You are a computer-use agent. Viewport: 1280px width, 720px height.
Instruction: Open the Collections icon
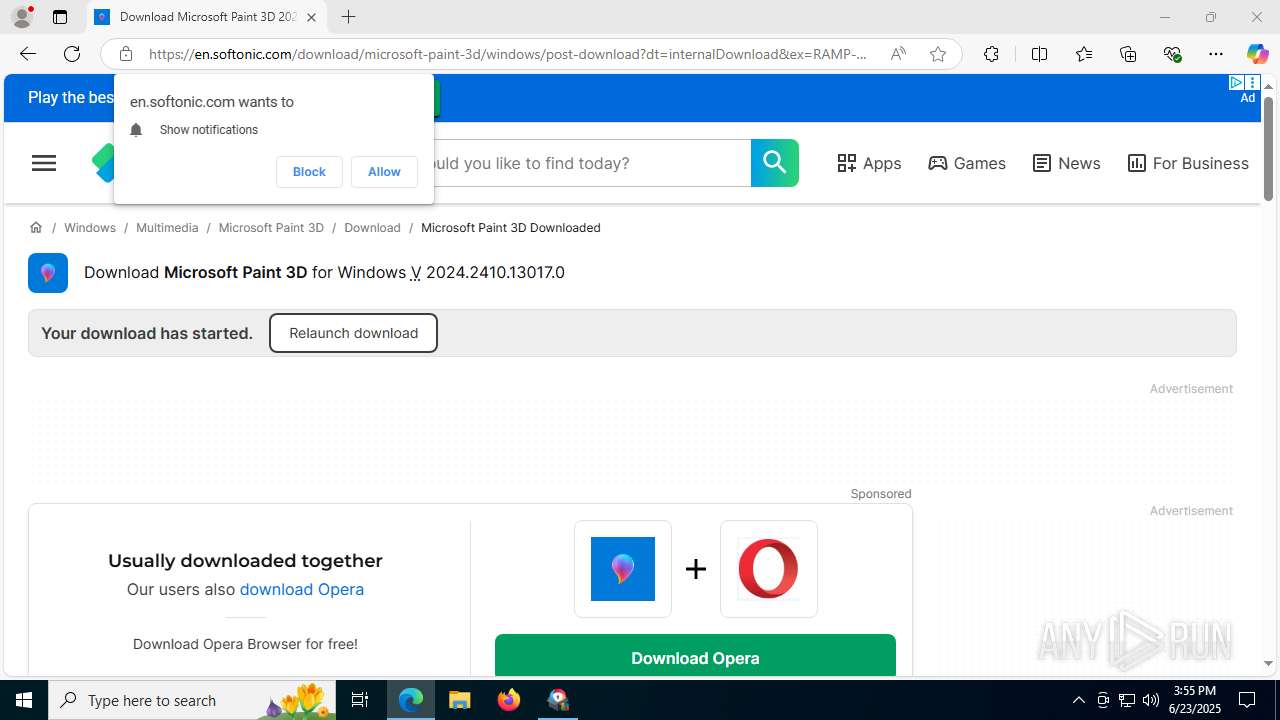(x=1128, y=54)
